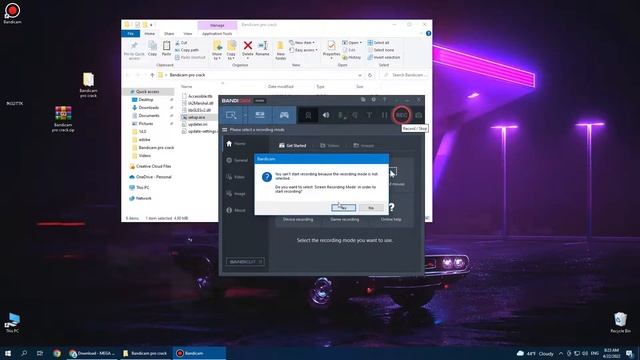The width and height of the screenshot is (640, 360).
Task: Click the hamburger menu beside recording mode message
Action: [224, 130]
